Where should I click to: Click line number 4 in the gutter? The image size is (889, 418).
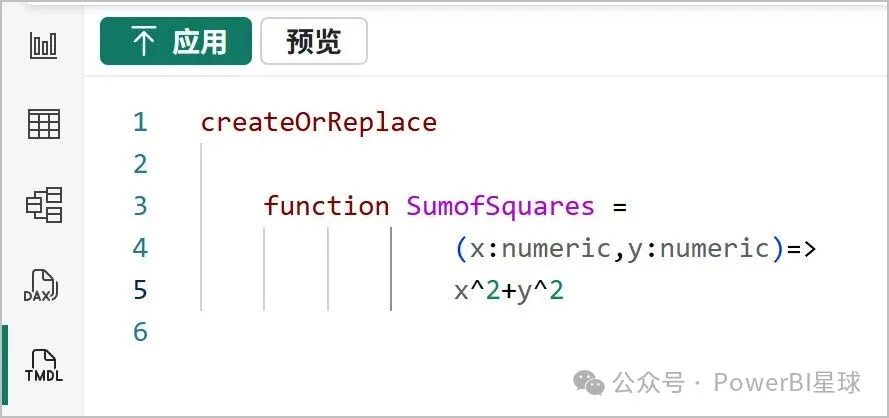tap(140, 248)
